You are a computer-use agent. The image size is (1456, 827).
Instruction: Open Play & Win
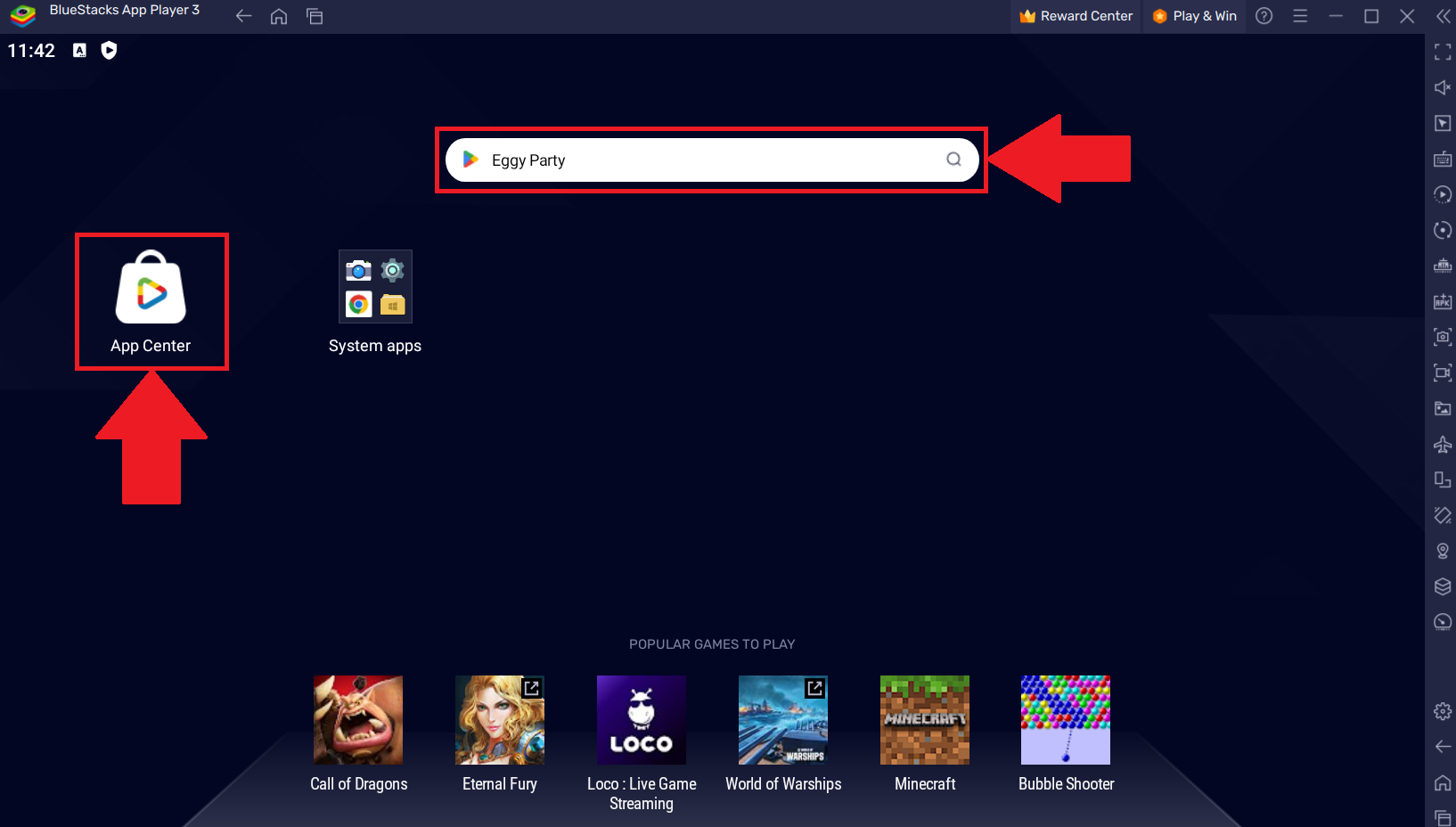pos(1195,16)
